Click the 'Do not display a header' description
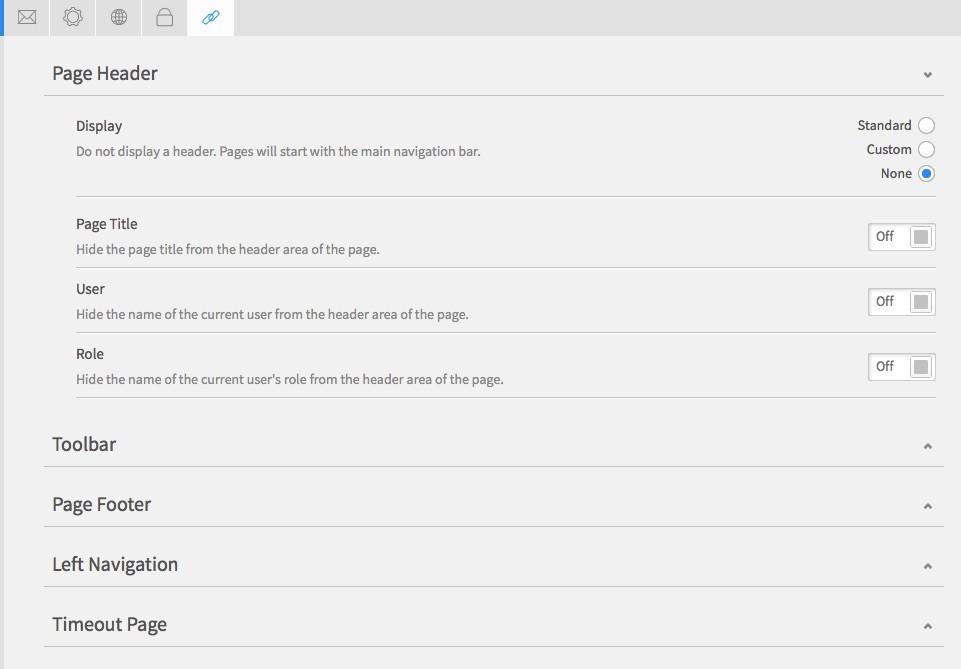Image resolution: width=961 pixels, height=669 pixels. (278, 151)
